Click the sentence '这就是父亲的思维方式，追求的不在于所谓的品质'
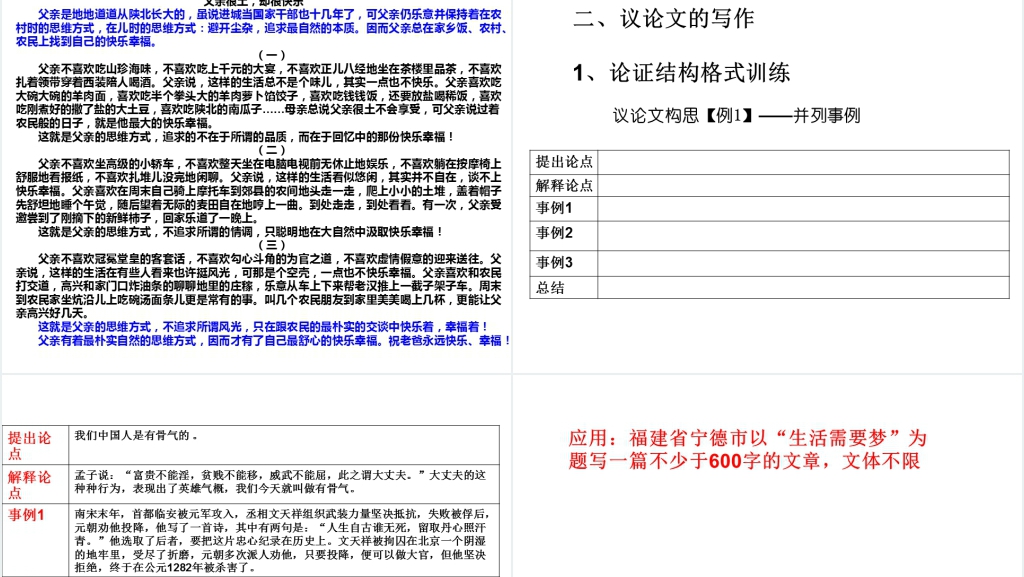This screenshot has height=577, width=1024. click(246, 136)
